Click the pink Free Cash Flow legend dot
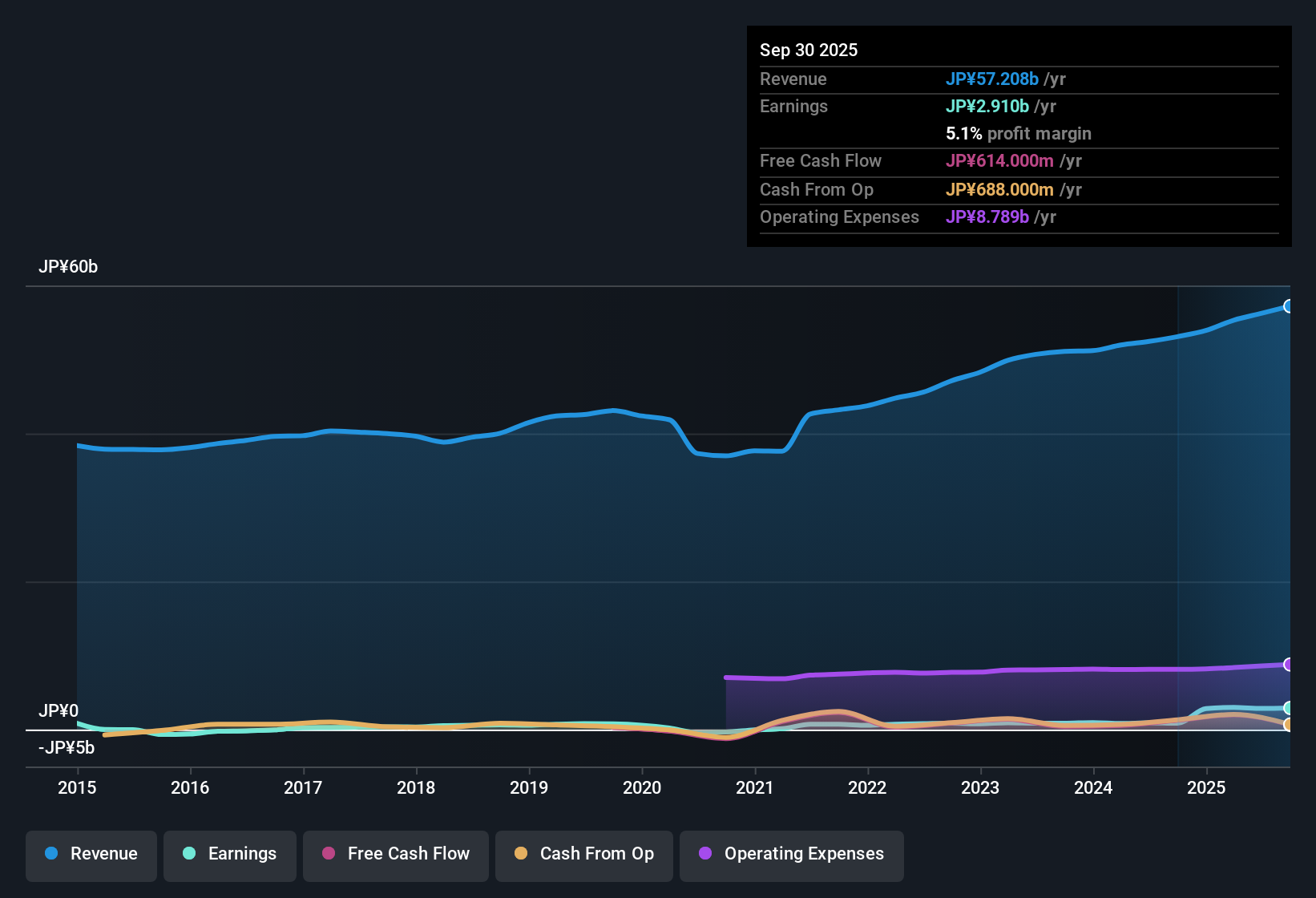This screenshot has width=1316, height=898. [329, 854]
